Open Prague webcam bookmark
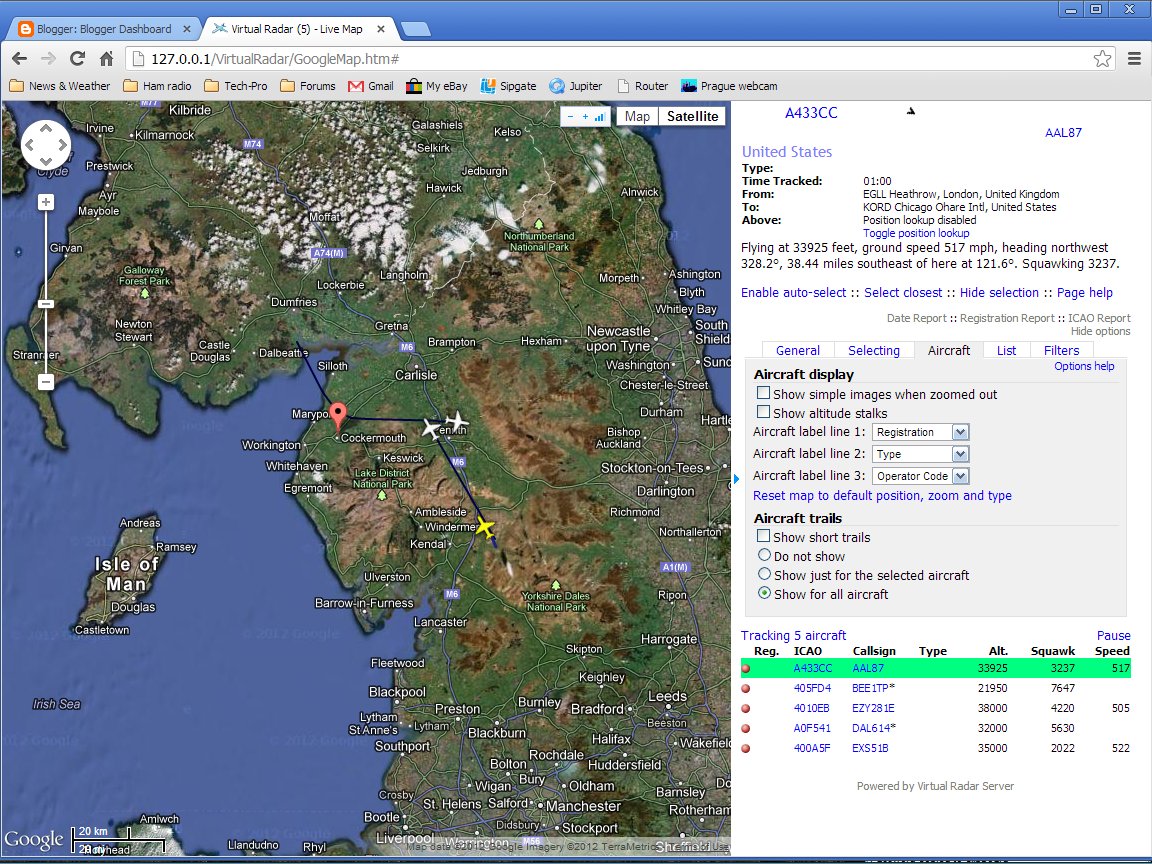Viewport: 1152px width, 864px height. point(729,86)
